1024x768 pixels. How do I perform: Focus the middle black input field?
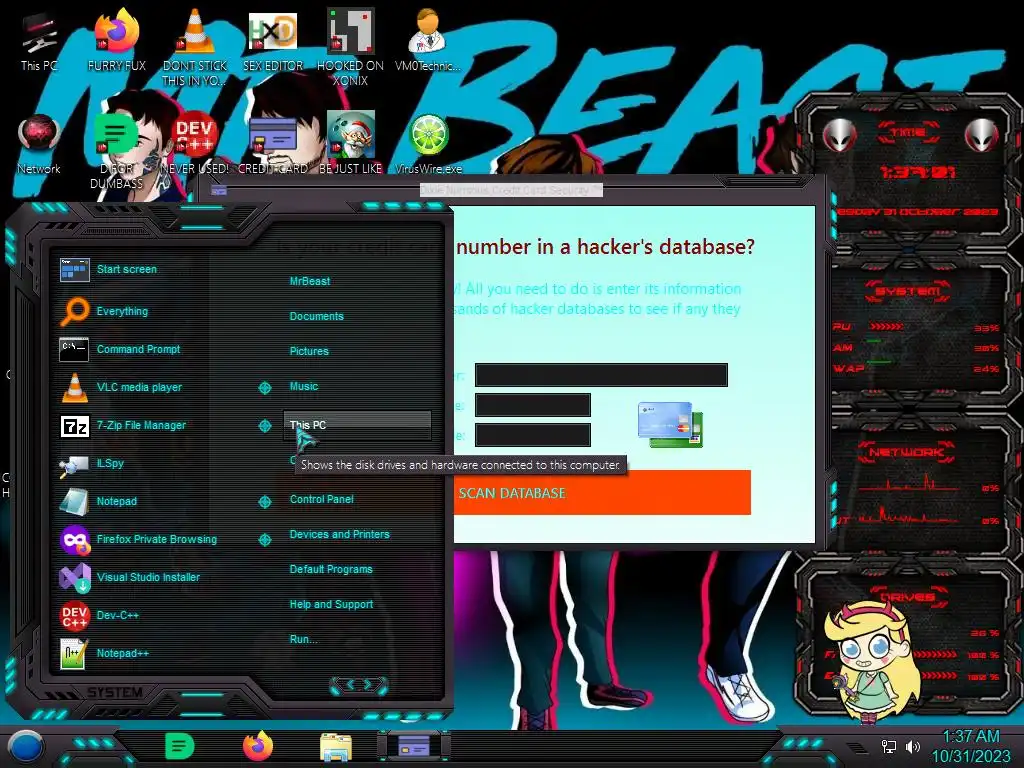[x=533, y=405]
